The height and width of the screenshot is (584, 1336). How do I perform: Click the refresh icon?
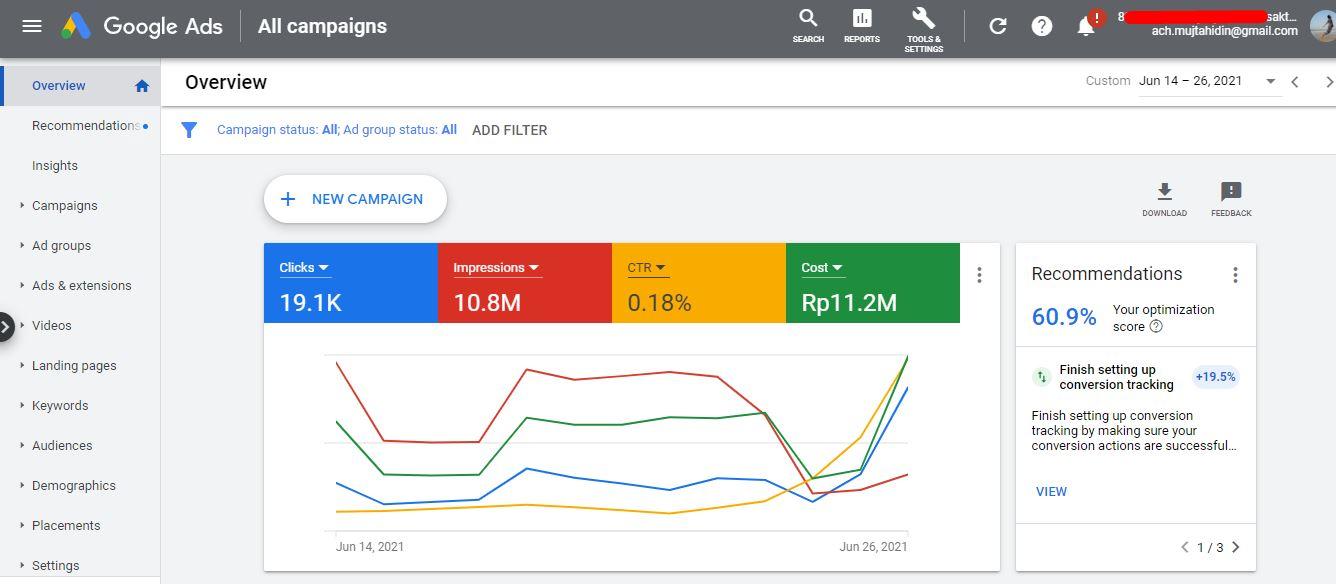(x=998, y=26)
